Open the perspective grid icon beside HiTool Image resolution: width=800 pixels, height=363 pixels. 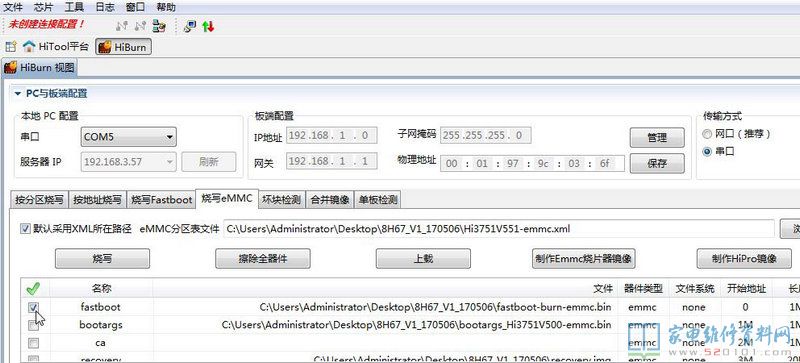pyautogui.click(x=10, y=47)
